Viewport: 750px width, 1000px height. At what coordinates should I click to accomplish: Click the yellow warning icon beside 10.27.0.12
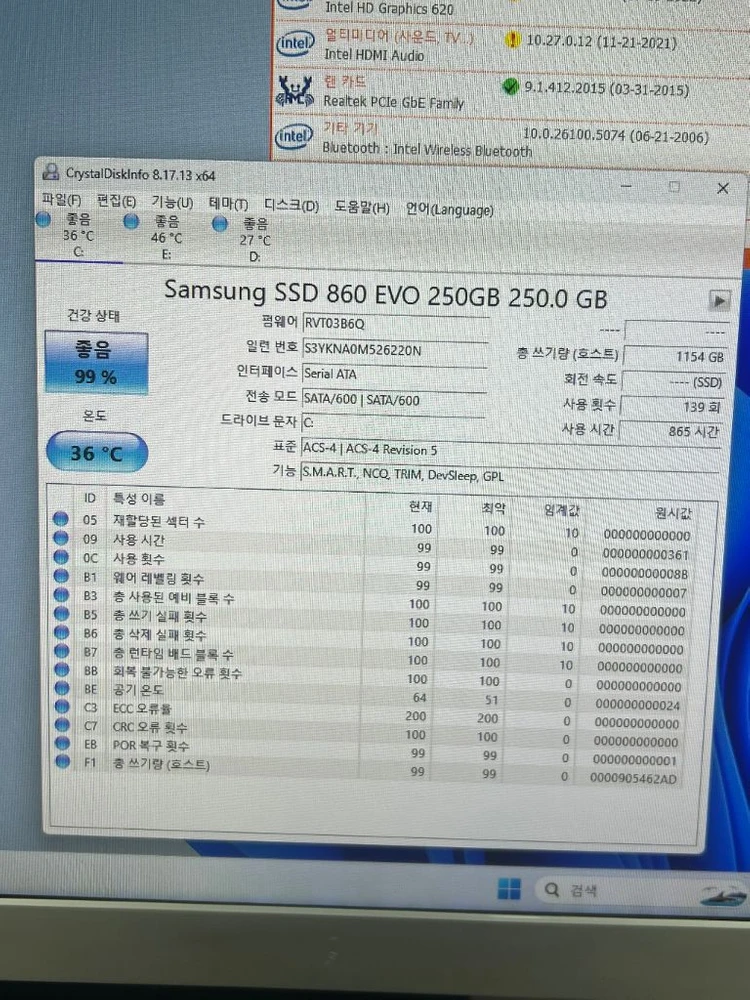pos(512,40)
